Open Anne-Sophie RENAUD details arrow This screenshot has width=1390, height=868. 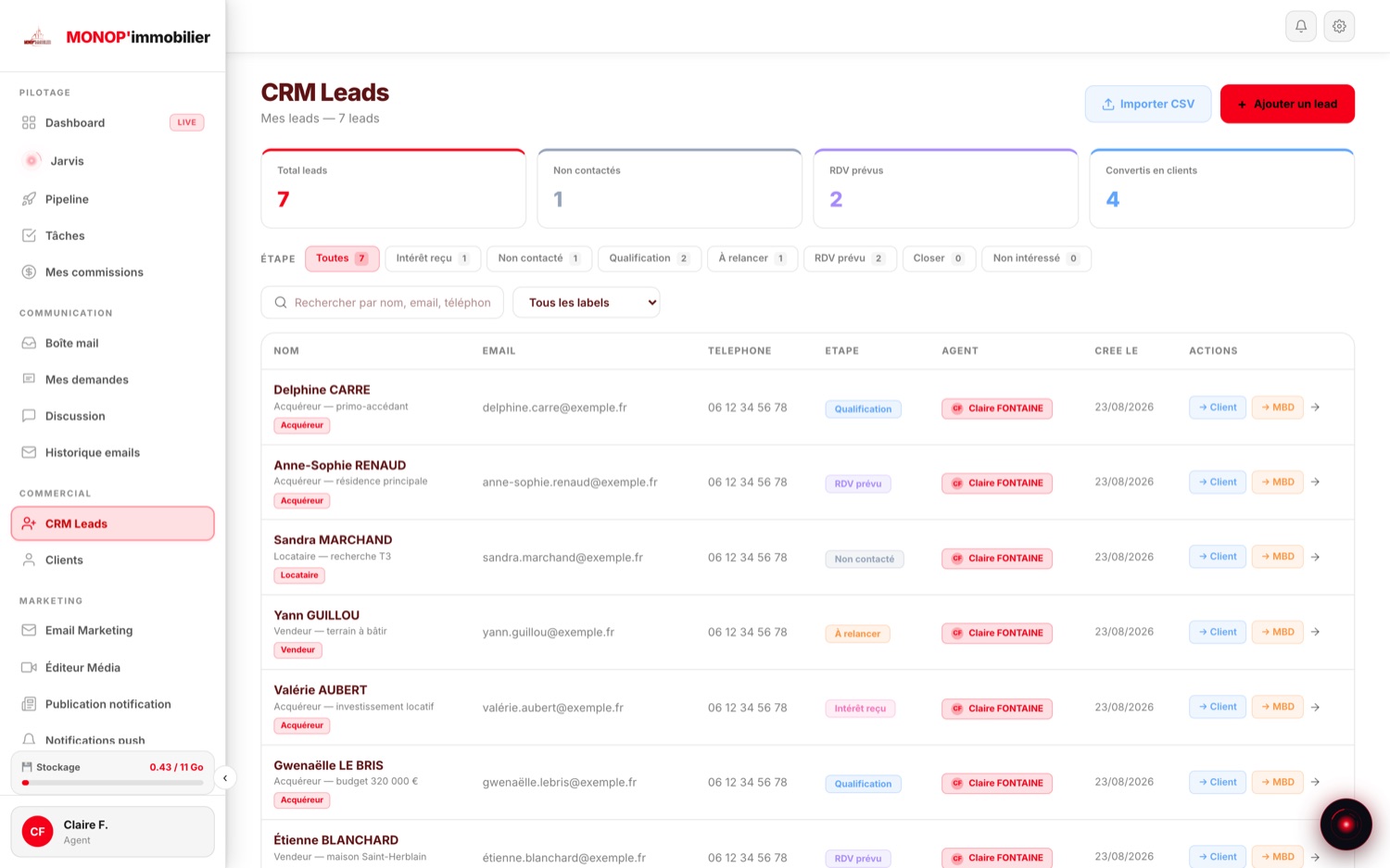[1315, 482]
